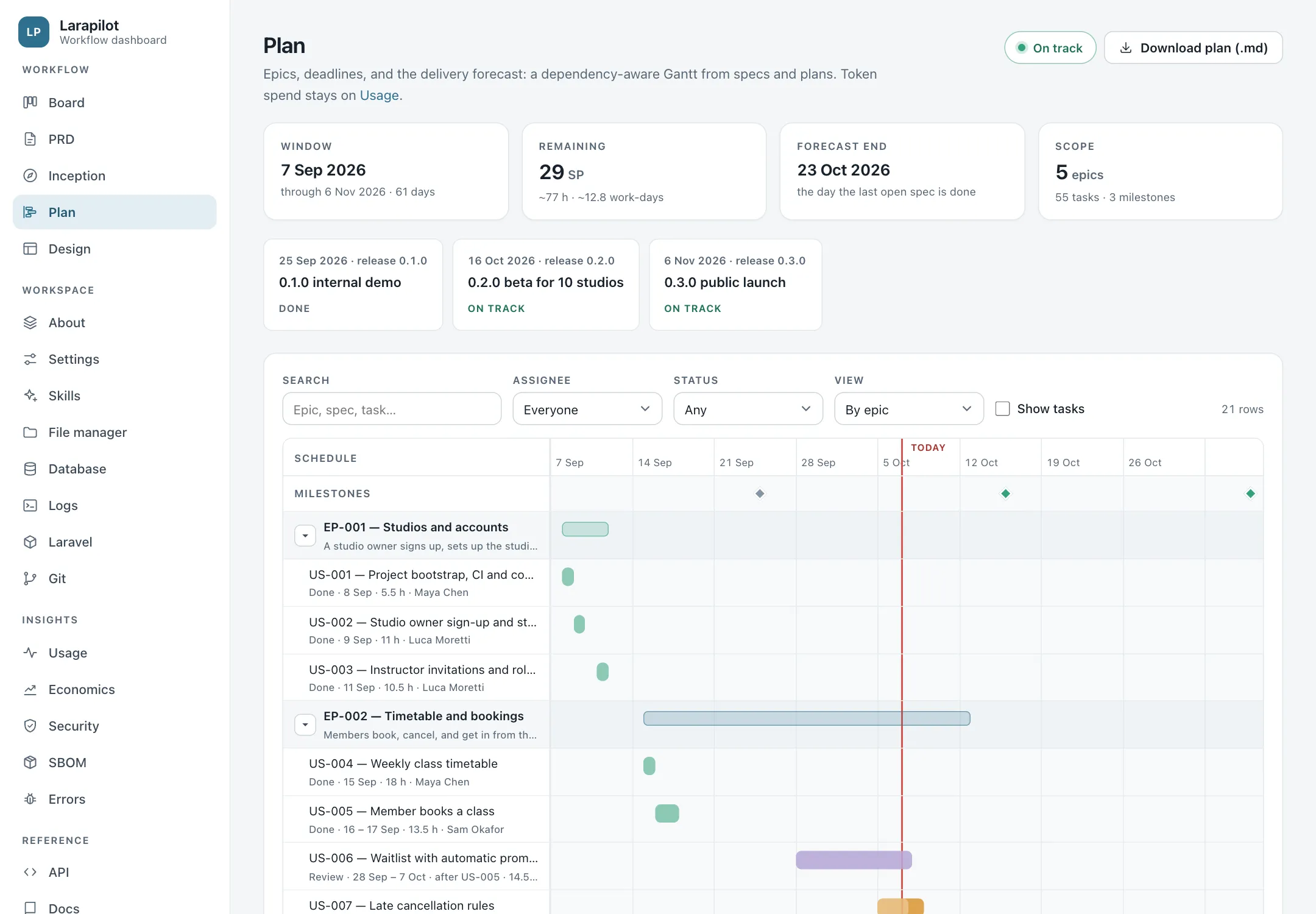
Task: Click the Laravel cube icon
Action: click(30, 542)
